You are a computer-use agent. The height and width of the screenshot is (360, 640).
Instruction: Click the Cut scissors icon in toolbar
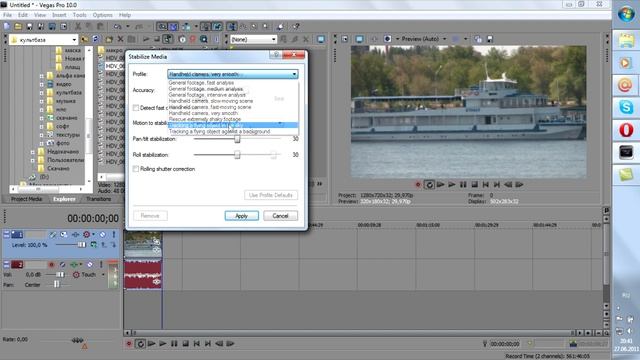pyautogui.click(x=78, y=27)
